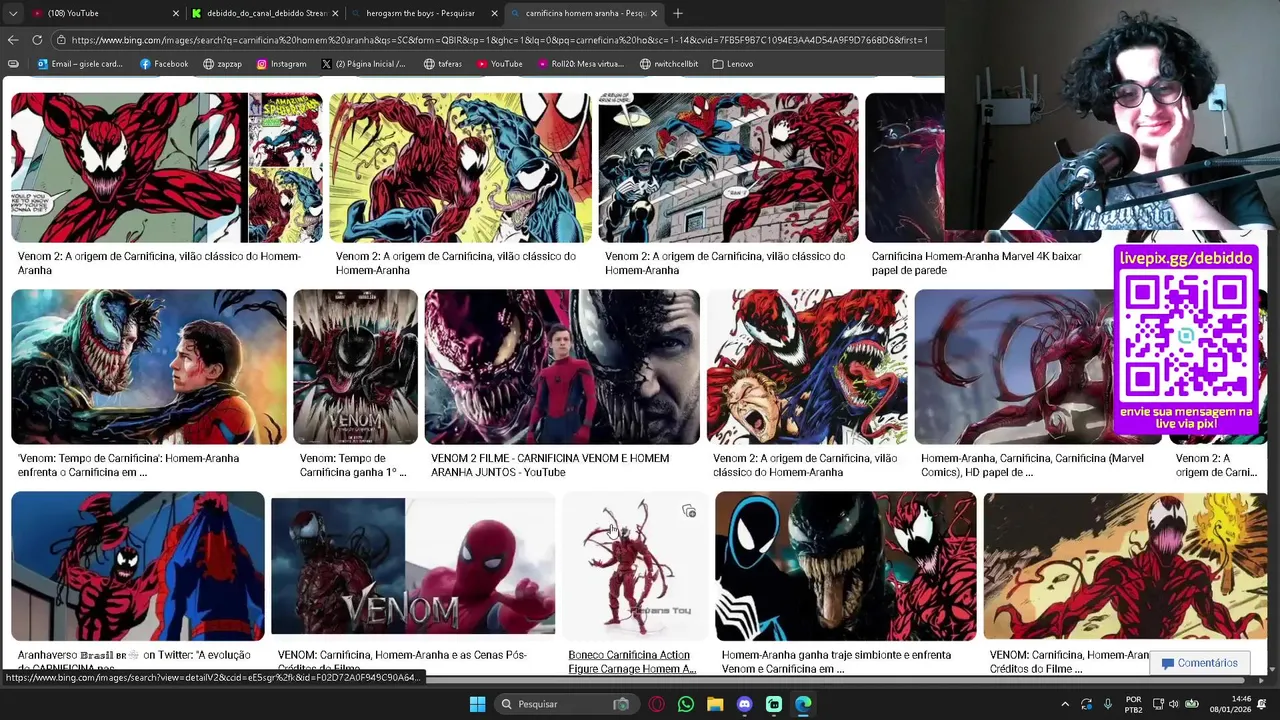
Task: Open the volume control in system tray
Action: (1174, 704)
